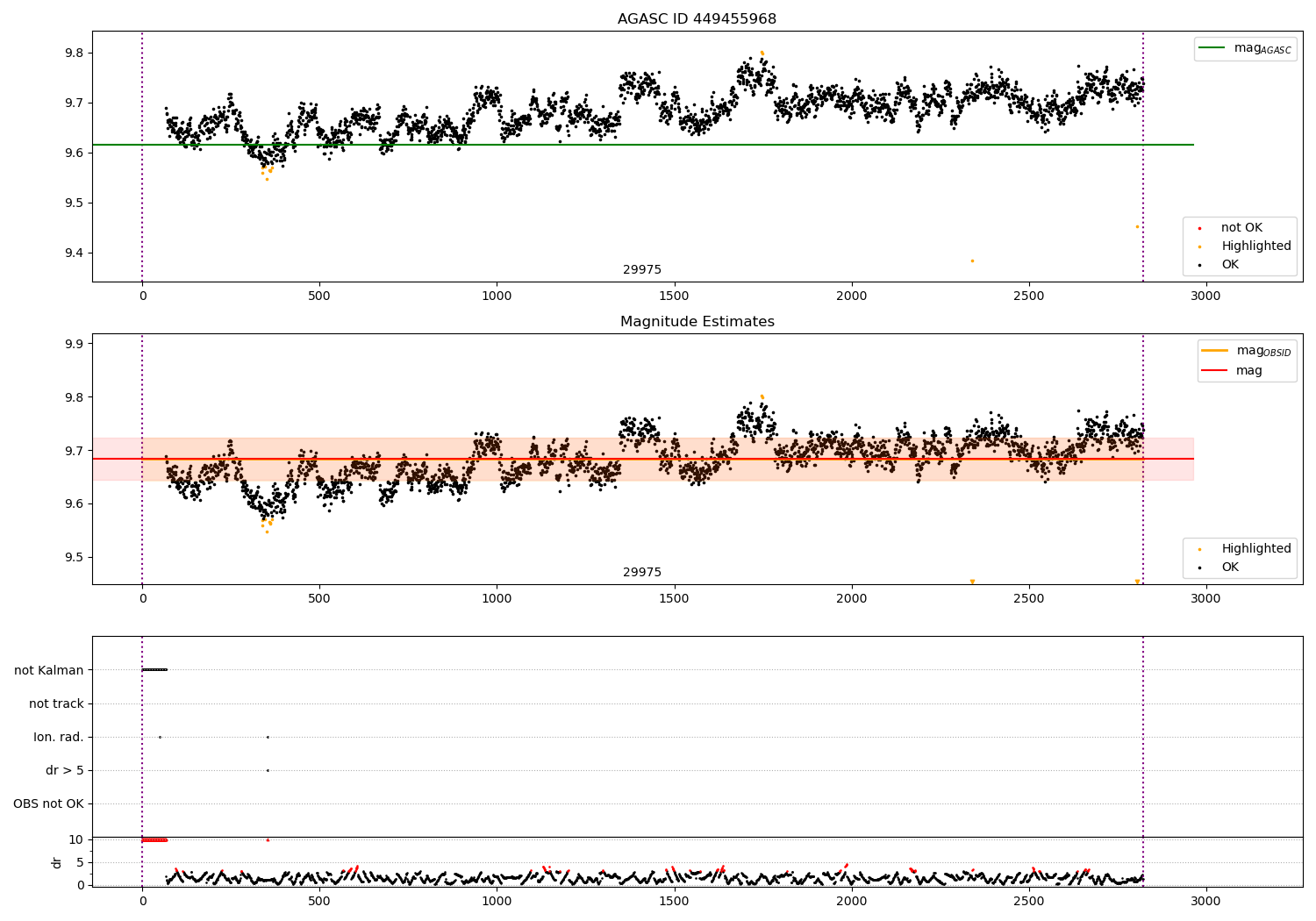Click the 9.4 y-tick on top plot

click(74, 253)
